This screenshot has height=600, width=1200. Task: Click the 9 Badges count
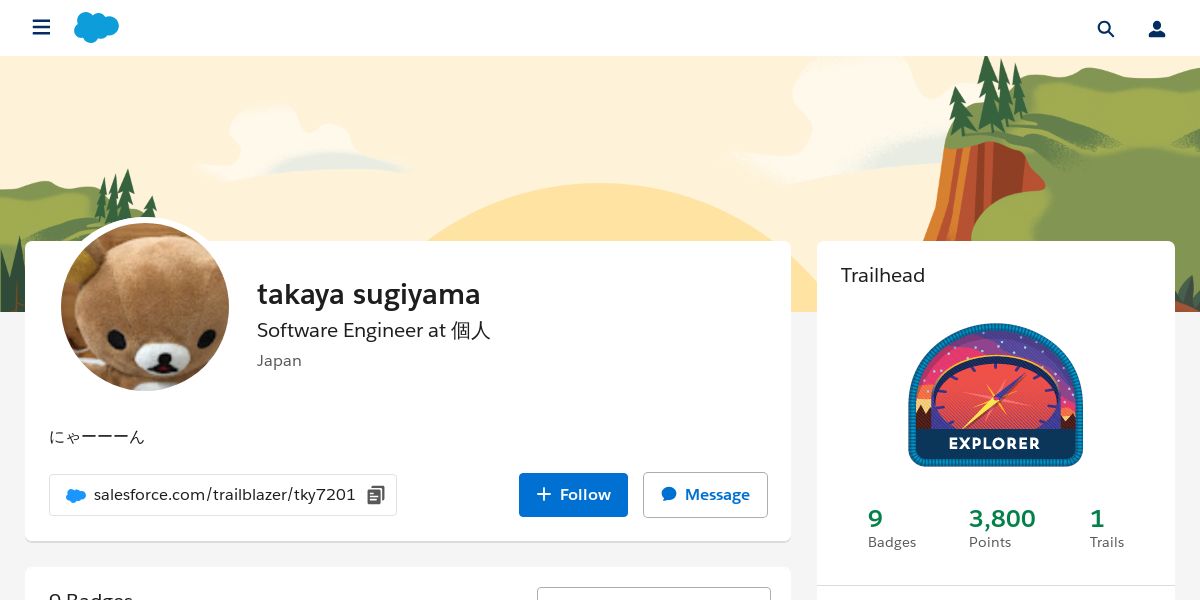coord(891,528)
